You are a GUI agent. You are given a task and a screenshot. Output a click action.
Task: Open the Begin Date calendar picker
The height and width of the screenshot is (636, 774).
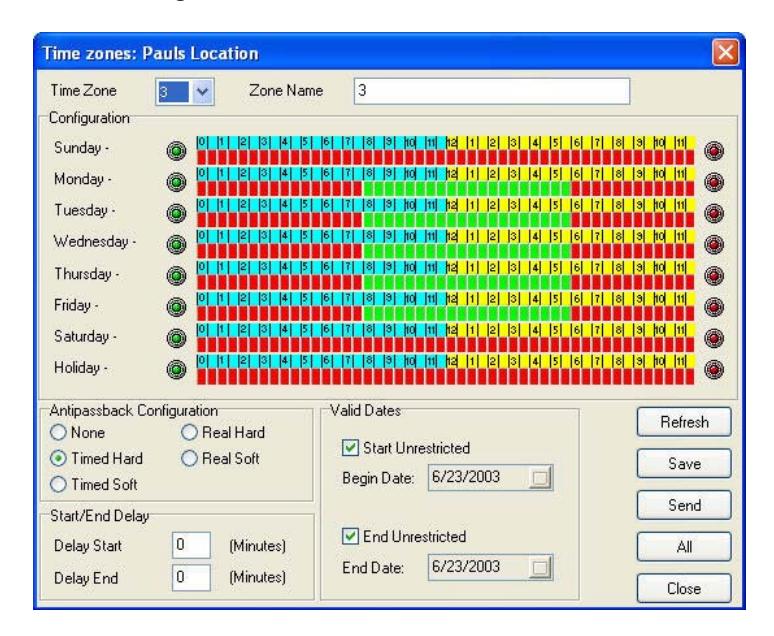click(x=540, y=478)
